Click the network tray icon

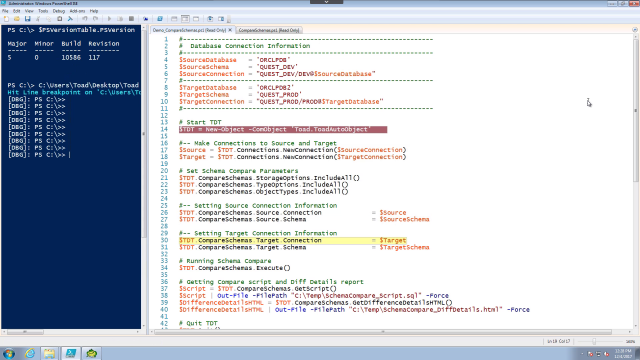coord(598,354)
